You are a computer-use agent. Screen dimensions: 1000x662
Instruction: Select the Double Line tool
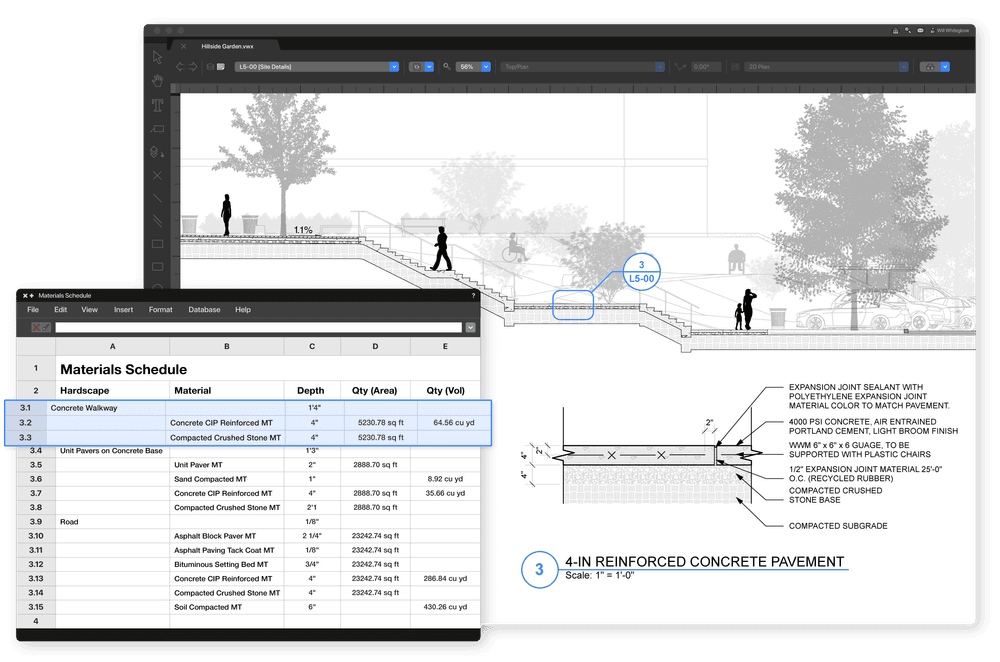tap(157, 221)
